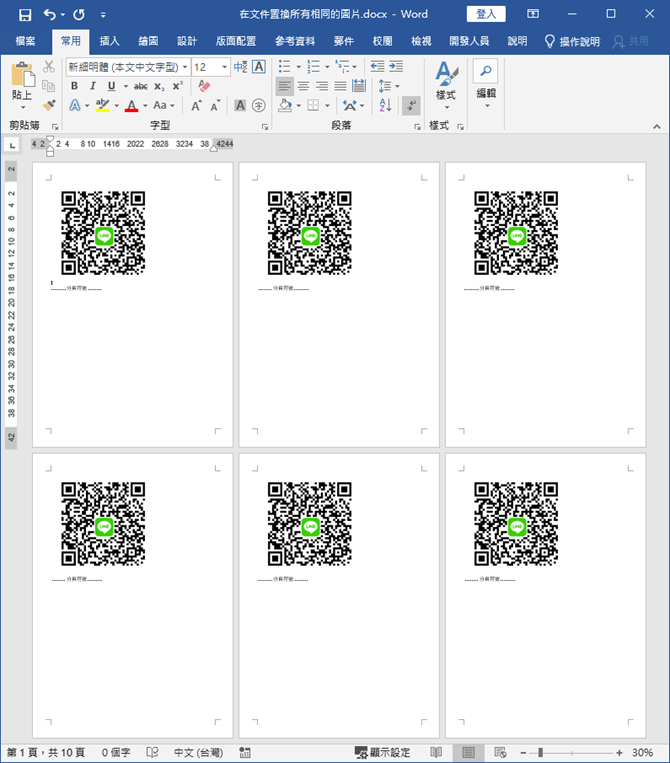This screenshot has height=763, width=670.
Task: Open the Font dialog launcher
Action: (x=265, y=127)
